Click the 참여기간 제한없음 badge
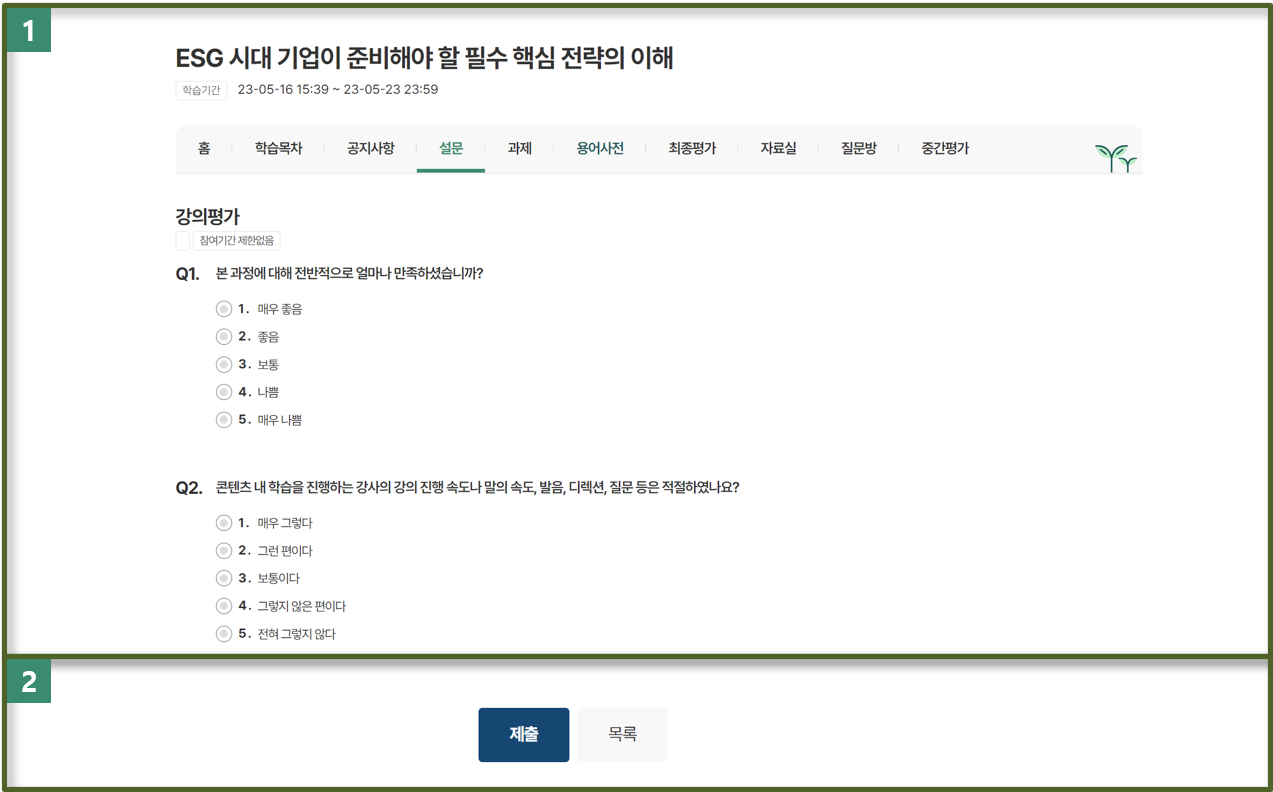Screen dimensions: 1273x792 237,241
